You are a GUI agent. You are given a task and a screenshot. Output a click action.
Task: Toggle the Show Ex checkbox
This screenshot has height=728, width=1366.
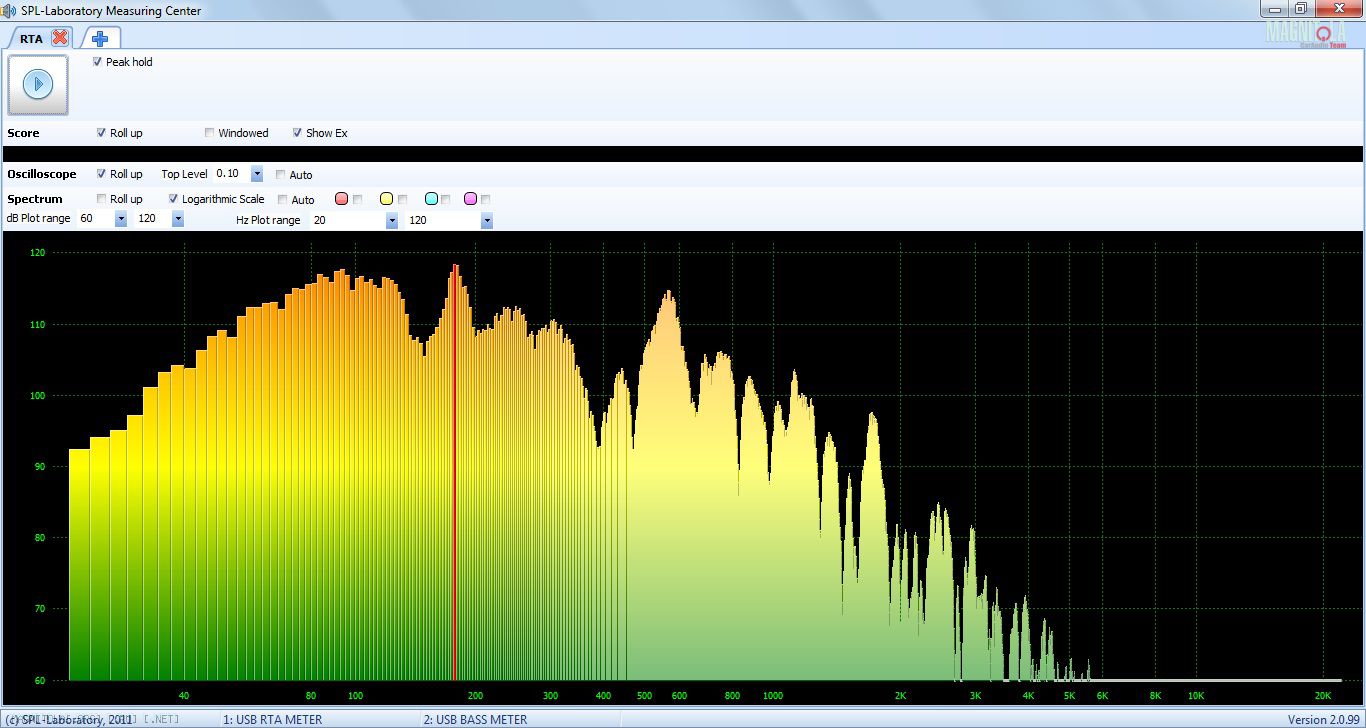[x=297, y=133]
